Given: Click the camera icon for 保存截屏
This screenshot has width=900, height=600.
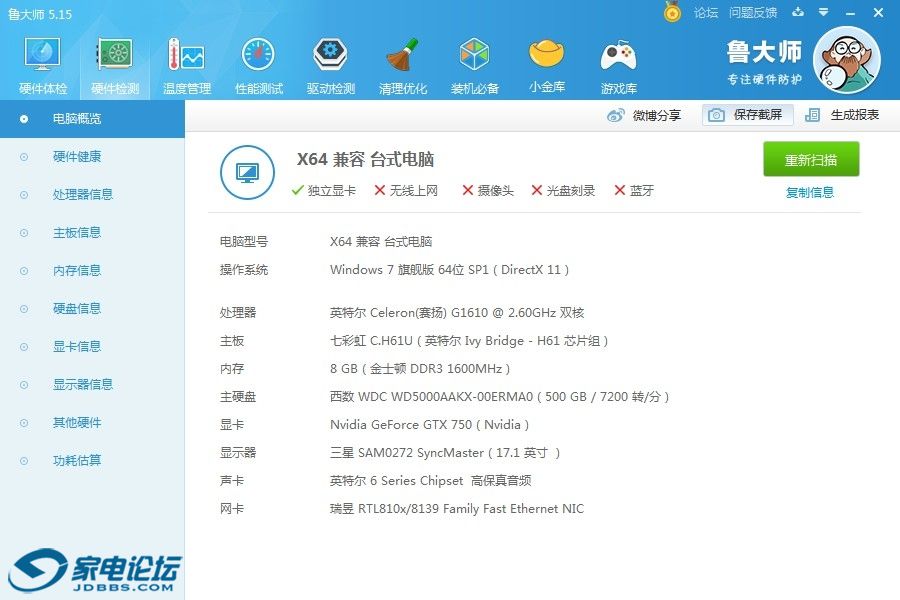Looking at the screenshot, I should click(x=716, y=115).
